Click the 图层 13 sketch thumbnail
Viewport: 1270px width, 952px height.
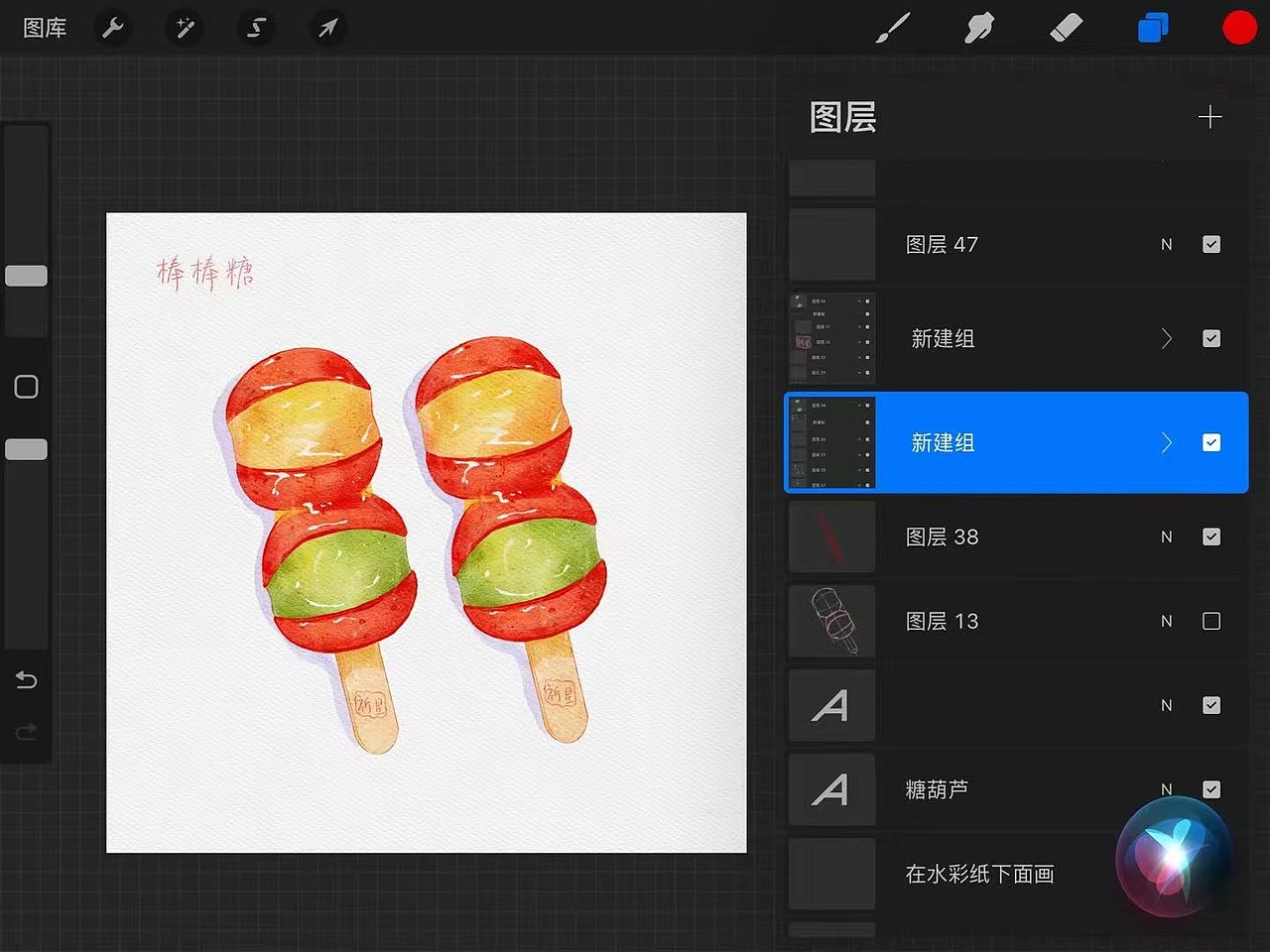coord(832,621)
